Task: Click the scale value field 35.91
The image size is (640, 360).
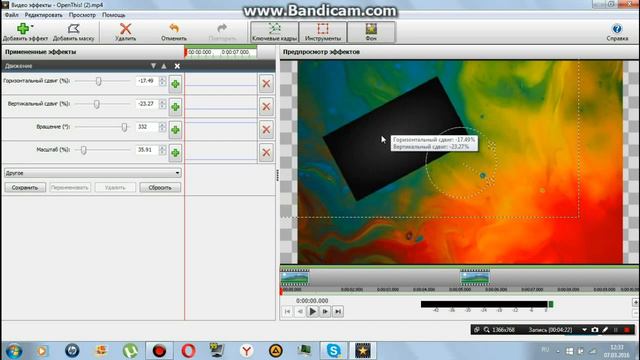Action: tap(147, 150)
